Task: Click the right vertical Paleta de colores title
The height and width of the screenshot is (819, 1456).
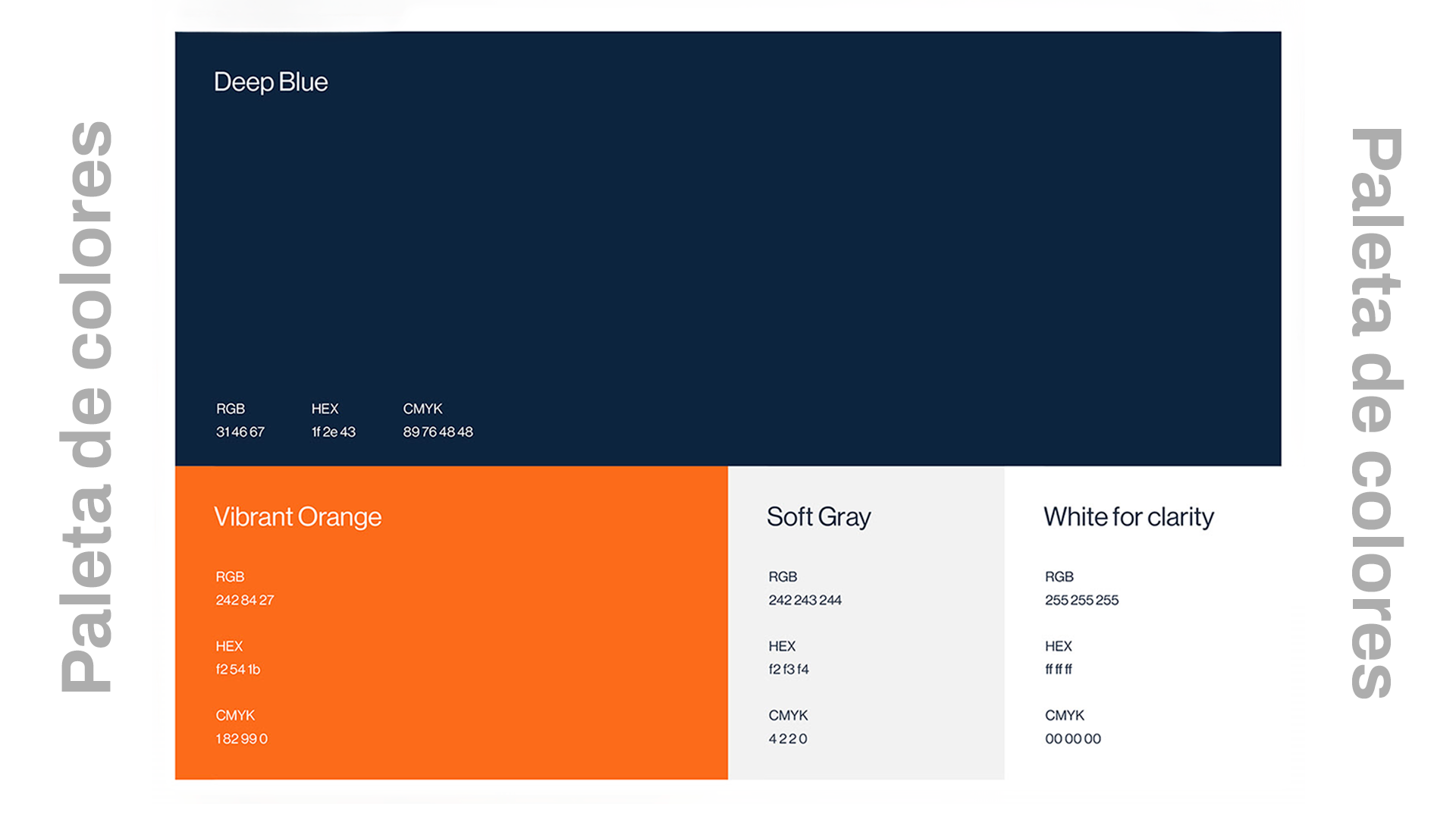Action: 1376,413
